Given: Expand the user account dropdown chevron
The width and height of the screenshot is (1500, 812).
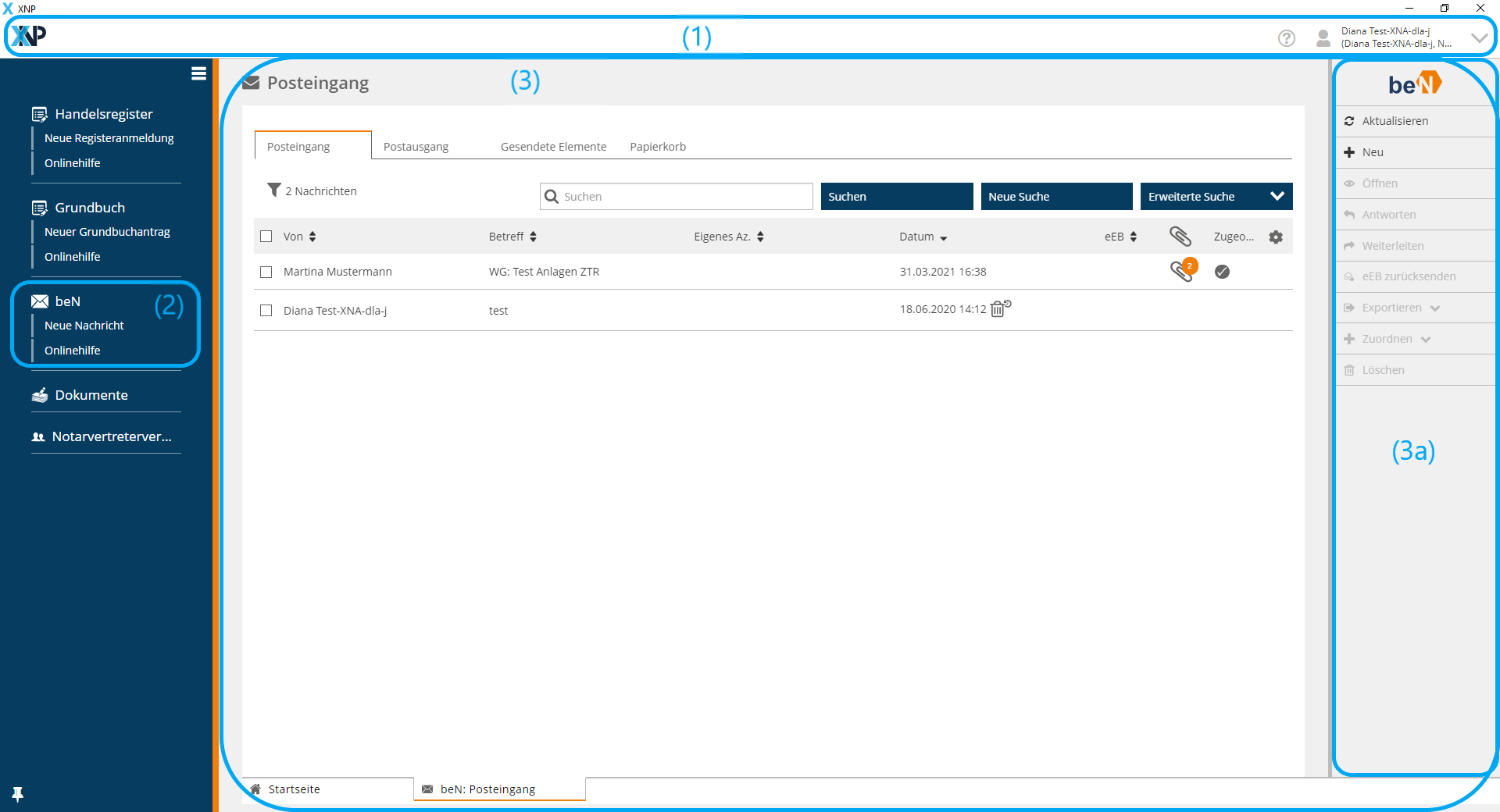Looking at the screenshot, I should click(1479, 37).
